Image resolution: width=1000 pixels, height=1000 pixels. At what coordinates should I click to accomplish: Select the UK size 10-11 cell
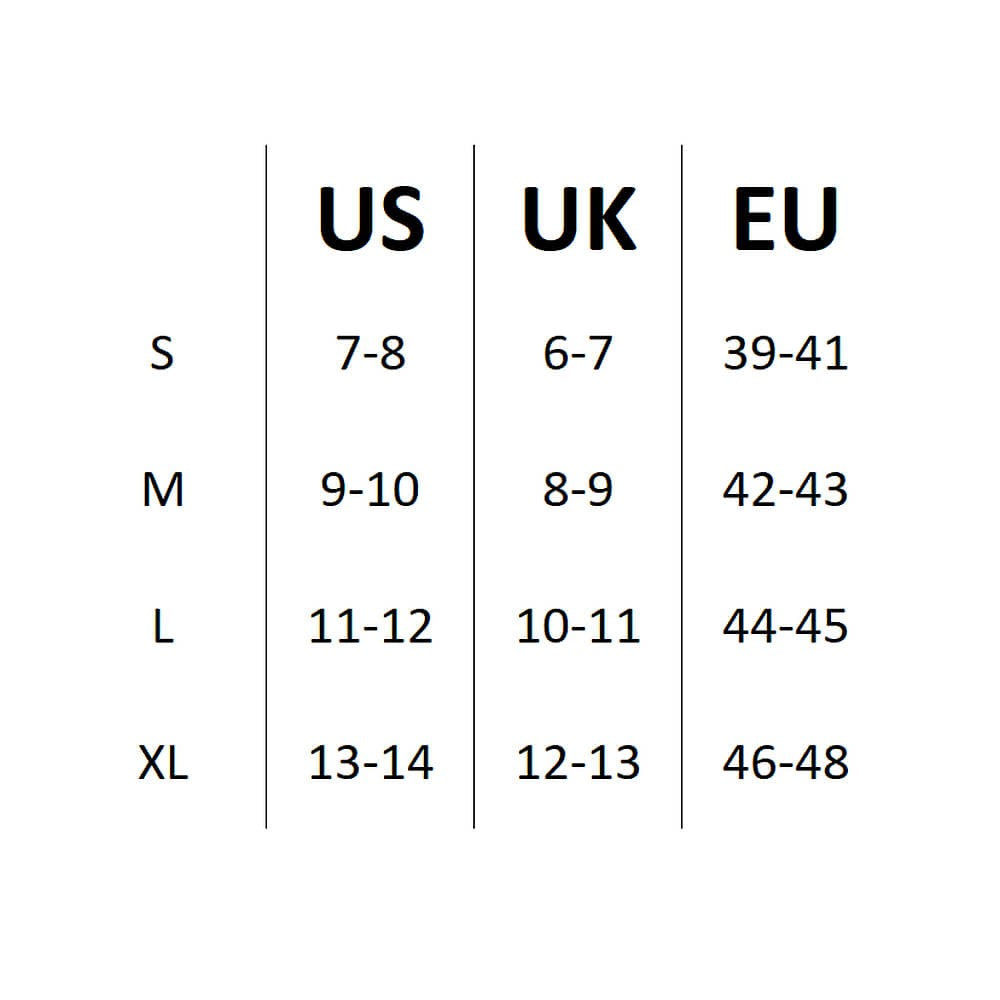tap(578, 627)
